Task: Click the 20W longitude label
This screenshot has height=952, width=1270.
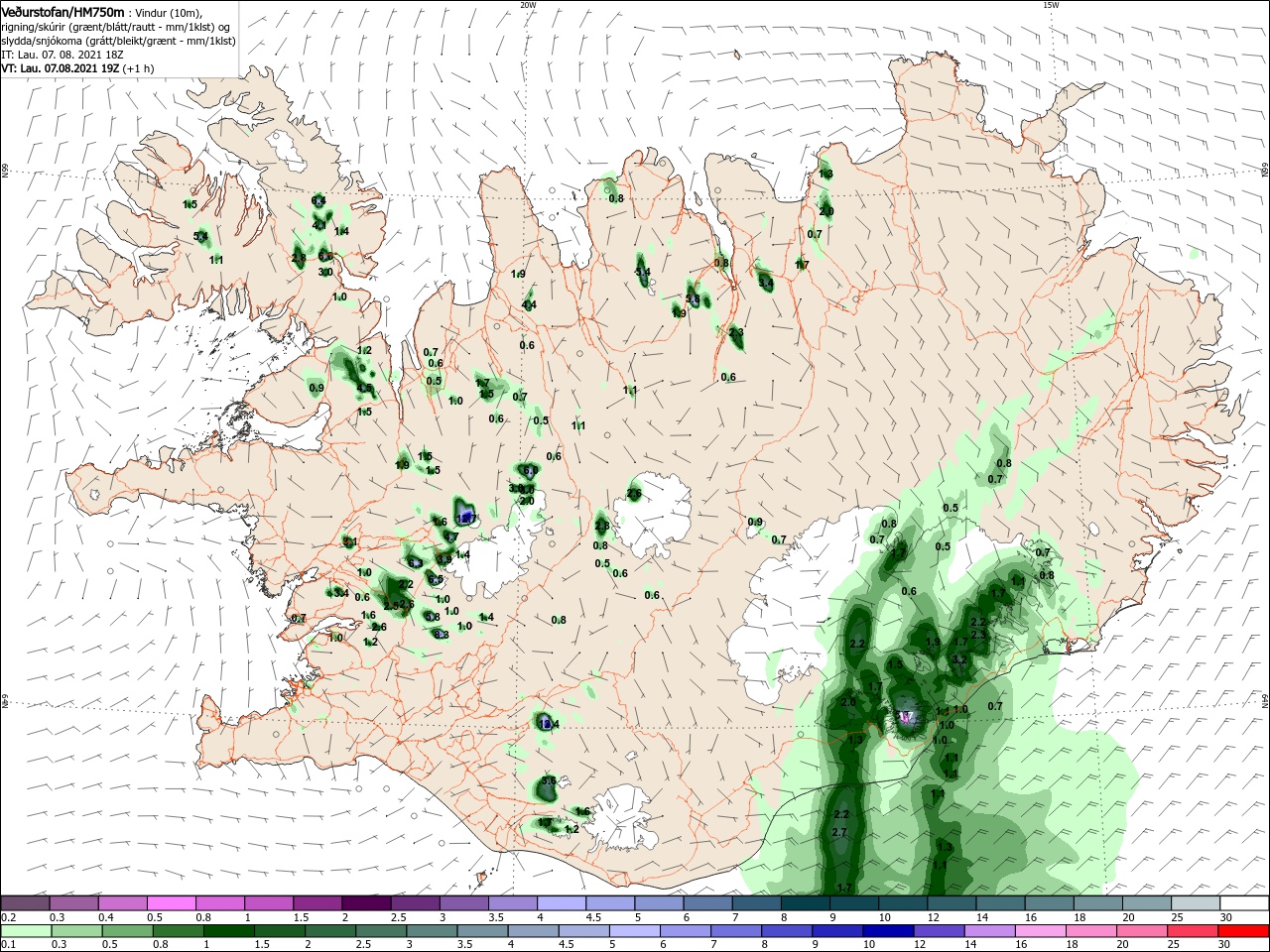Action: [528, 5]
